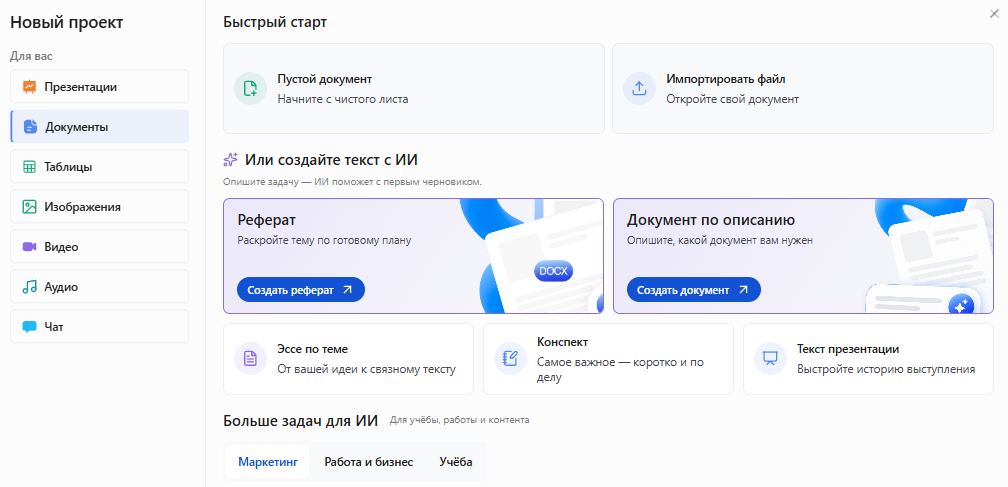Image resolution: width=1008 pixels, height=487 pixels.
Task: Click the purple Video camera icon
Action: pyautogui.click(x=30, y=247)
